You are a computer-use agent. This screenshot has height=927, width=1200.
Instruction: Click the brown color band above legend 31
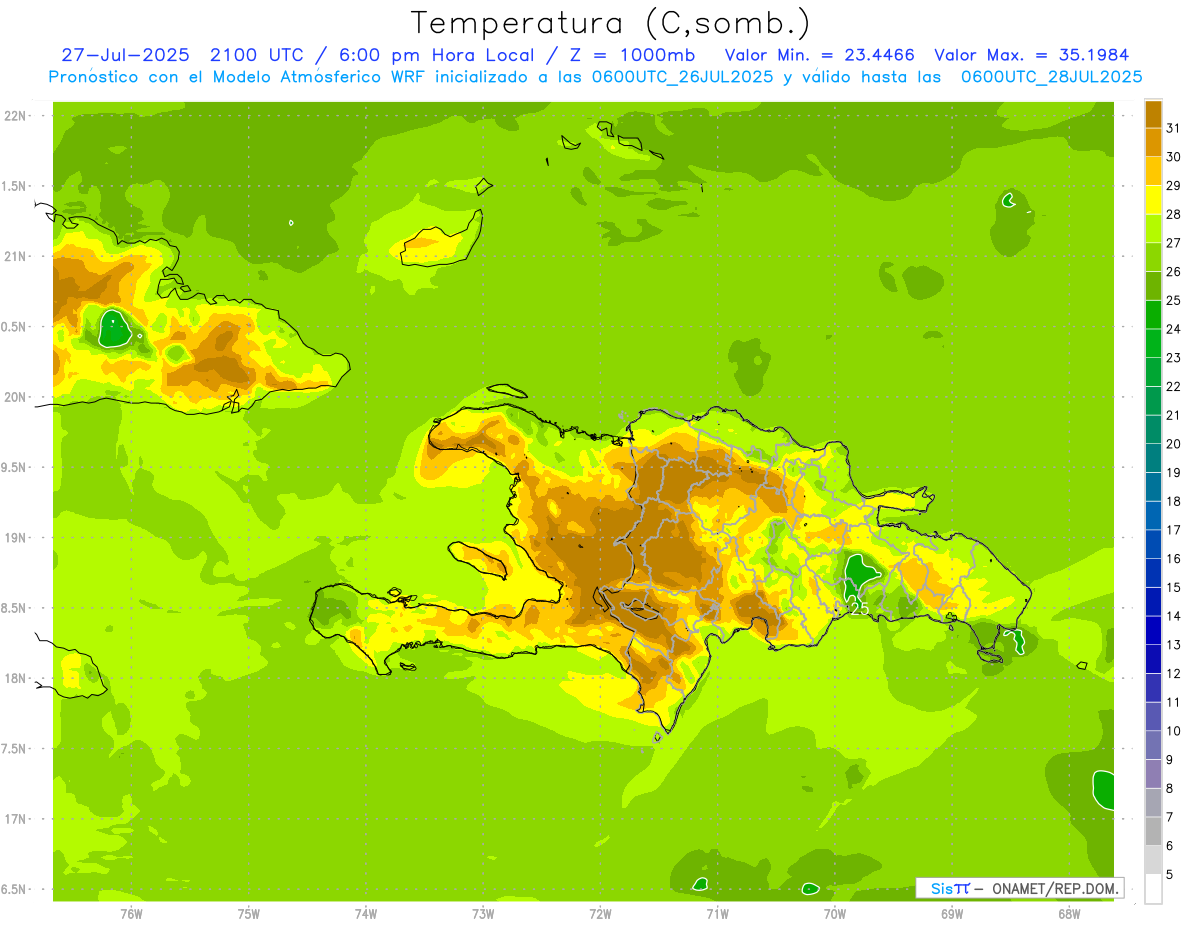(1153, 114)
